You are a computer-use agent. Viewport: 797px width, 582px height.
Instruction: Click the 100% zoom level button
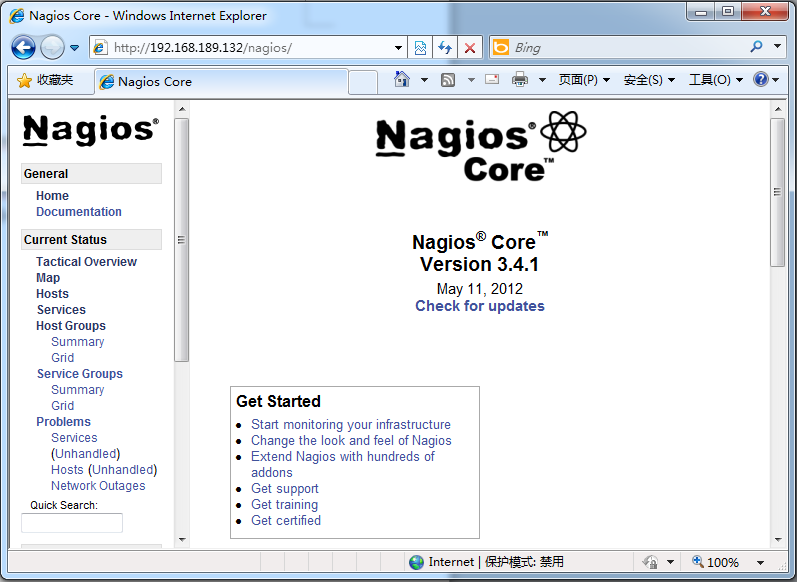(716, 562)
